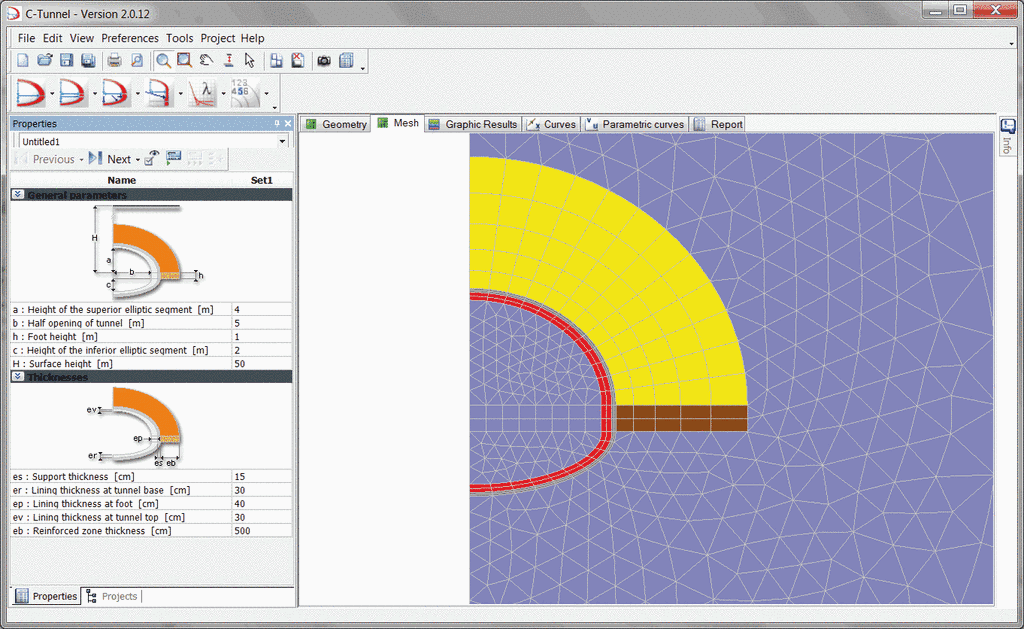The width and height of the screenshot is (1024, 629).
Task: Open the Preferences menu
Action: [x=130, y=38]
